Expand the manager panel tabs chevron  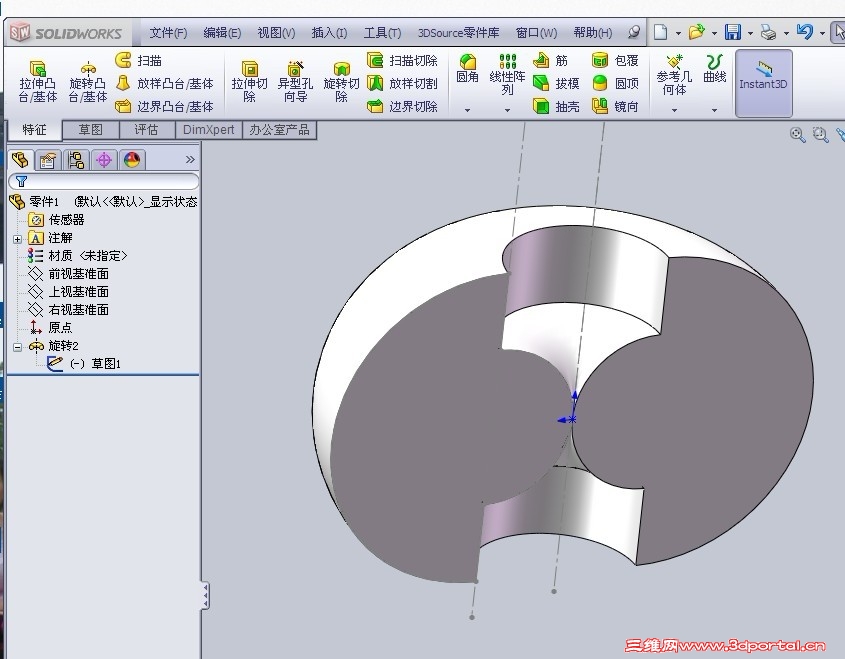click(x=190, y=159)
